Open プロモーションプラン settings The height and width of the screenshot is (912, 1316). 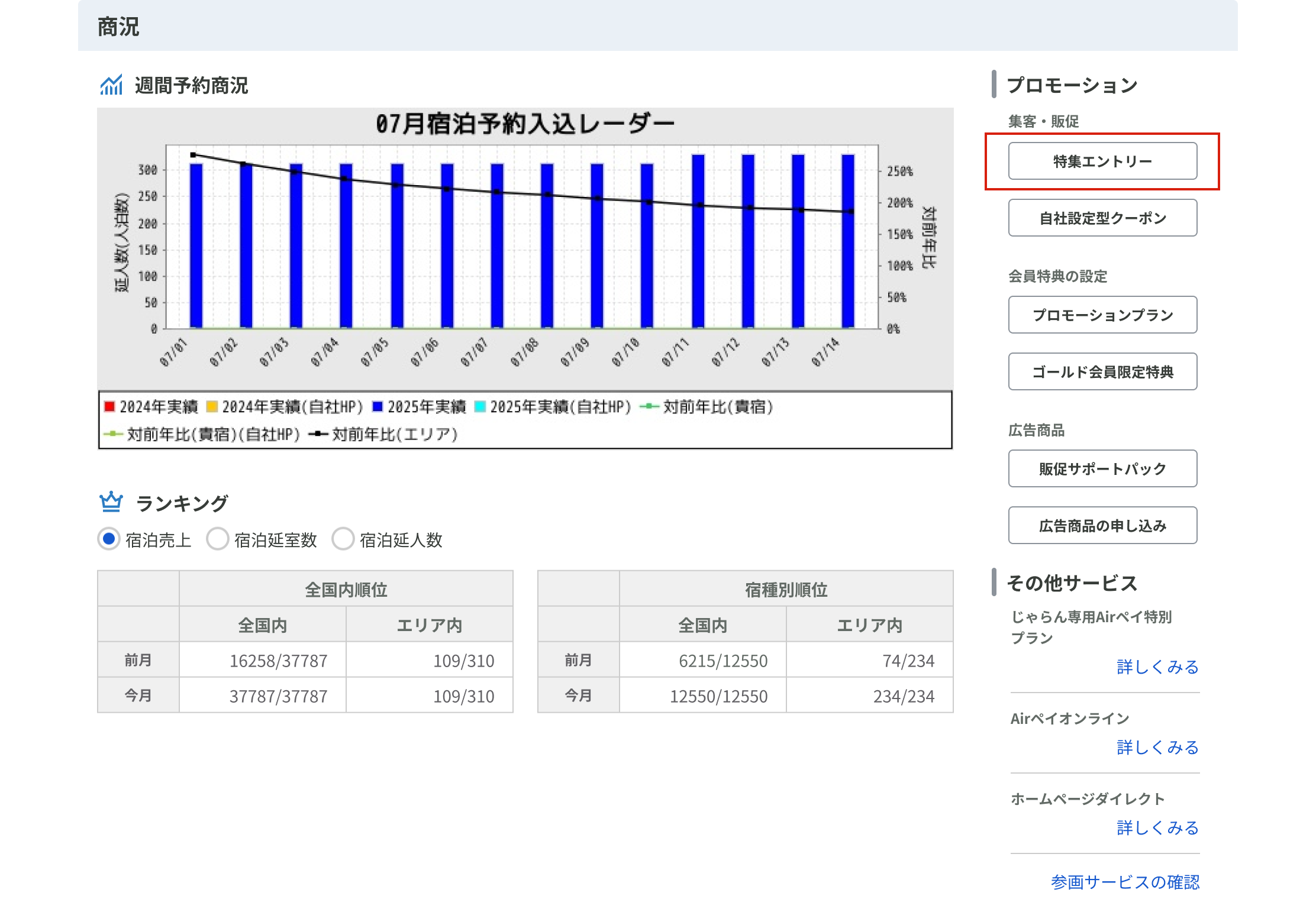pos(1102,315)
